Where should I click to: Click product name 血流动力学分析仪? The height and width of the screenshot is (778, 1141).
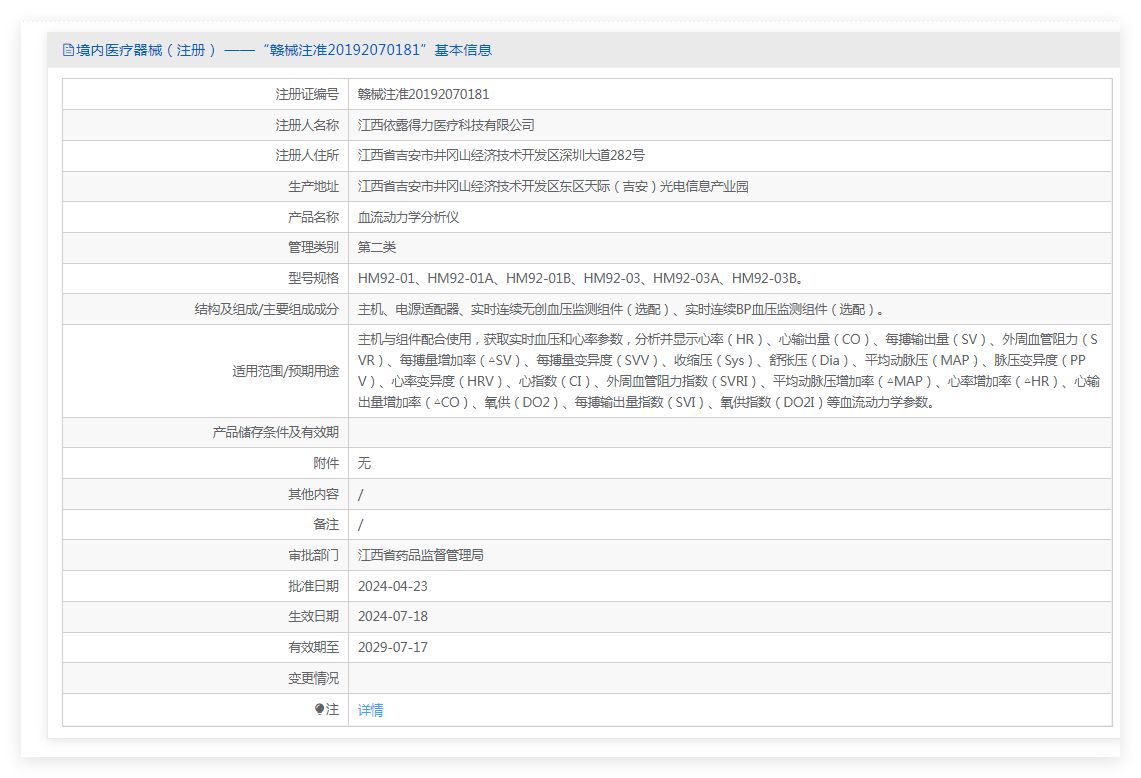click(x=408, y=218)
